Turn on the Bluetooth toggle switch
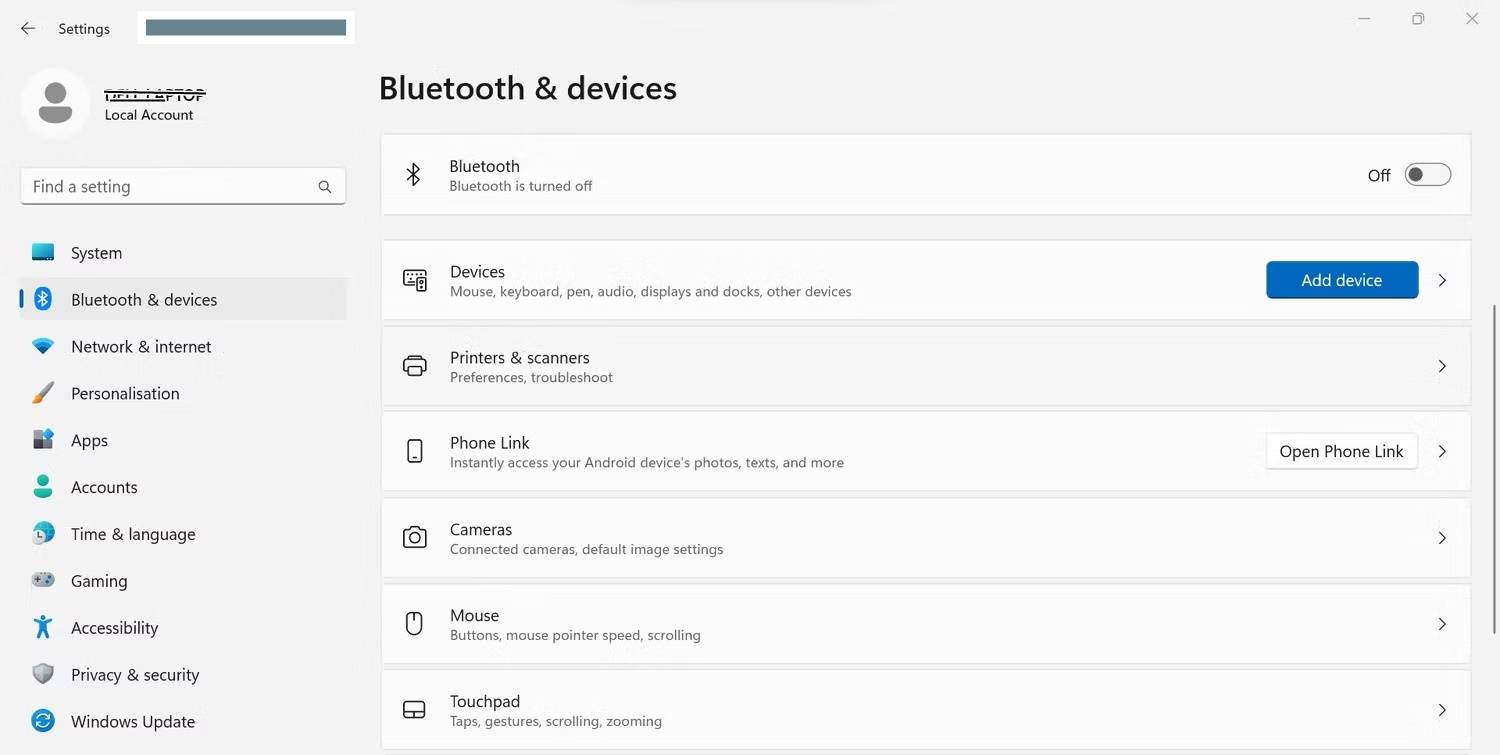This screenshot has width=1500, height=755. point(1427,175)
